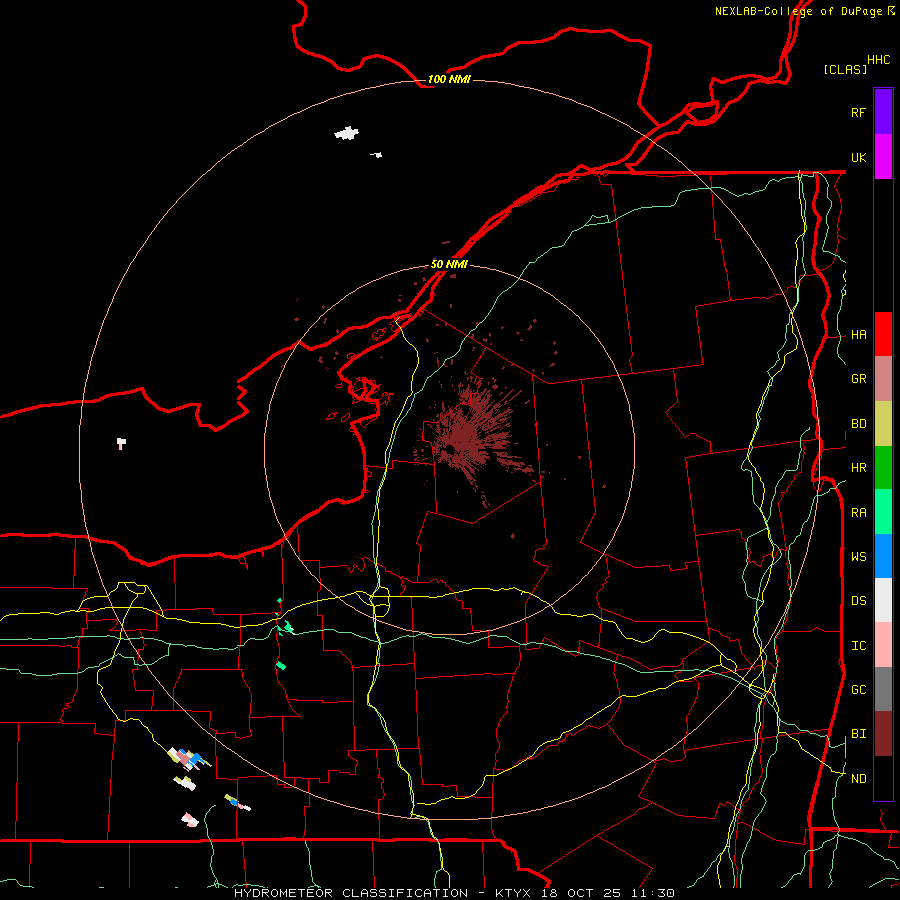Click the UK magenta legend swatch
This screenshot has height=900, width=900.
pos(883,157)
